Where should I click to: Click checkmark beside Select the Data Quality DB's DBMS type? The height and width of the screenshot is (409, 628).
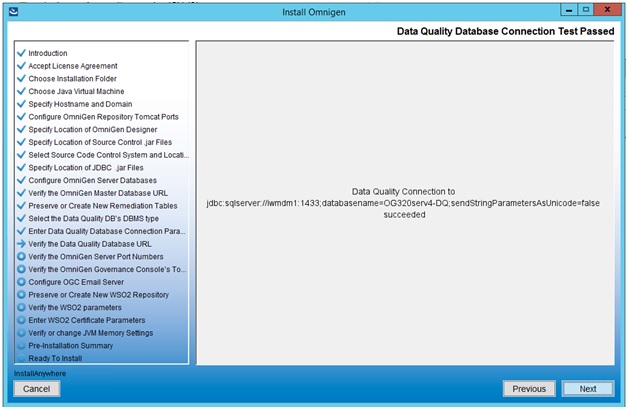pyautogui.click(x=22, y=218)
